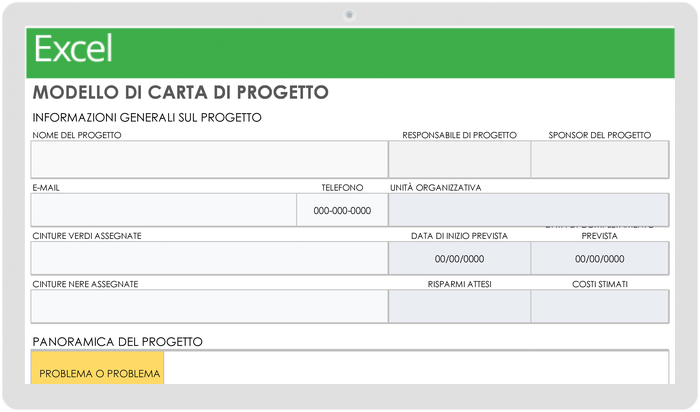Click the Sponsor del Progetto field
This screenshot has width=700, height=412.
(599, 159)
